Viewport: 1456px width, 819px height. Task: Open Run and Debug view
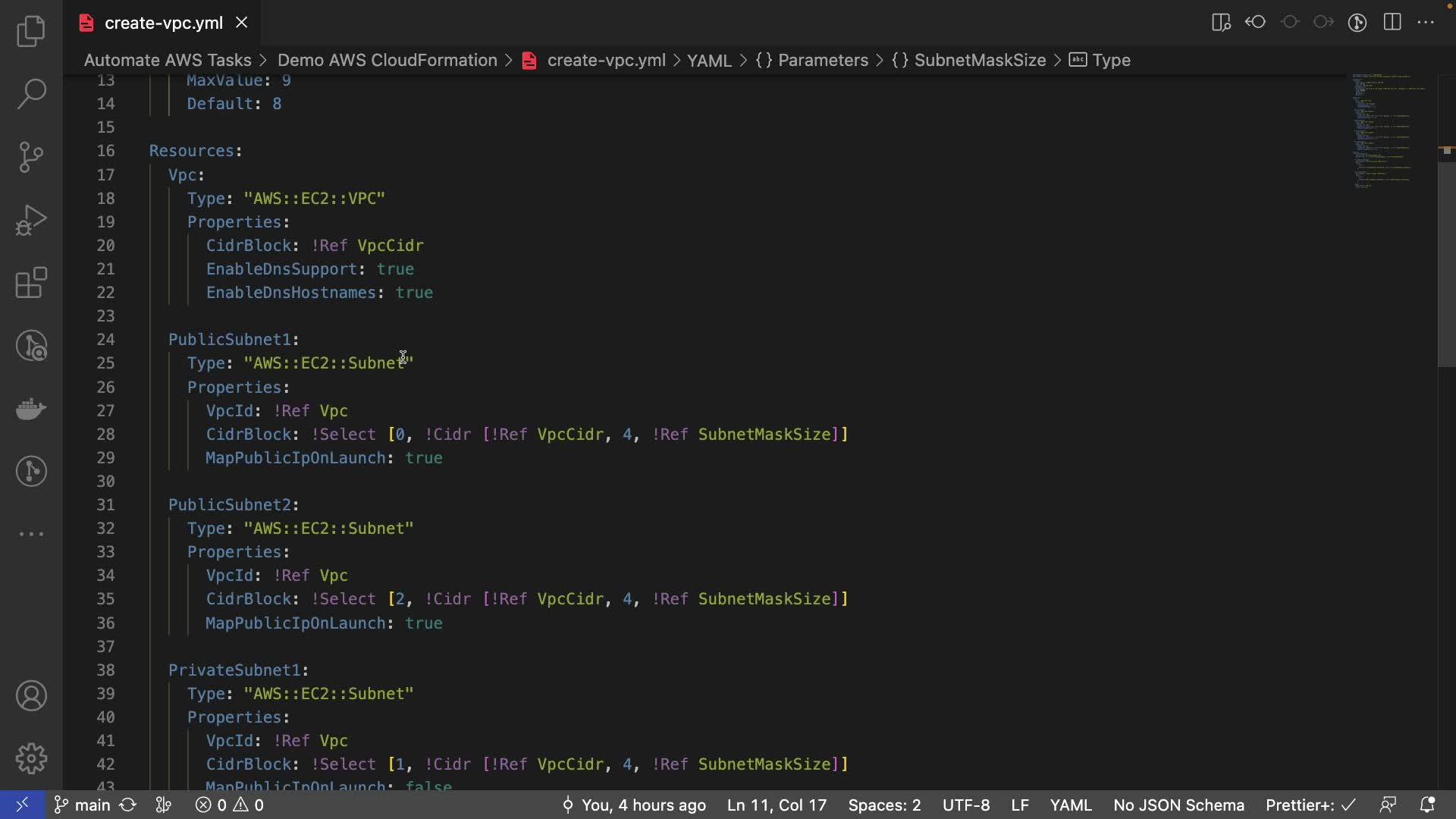[x=31, y=220]
